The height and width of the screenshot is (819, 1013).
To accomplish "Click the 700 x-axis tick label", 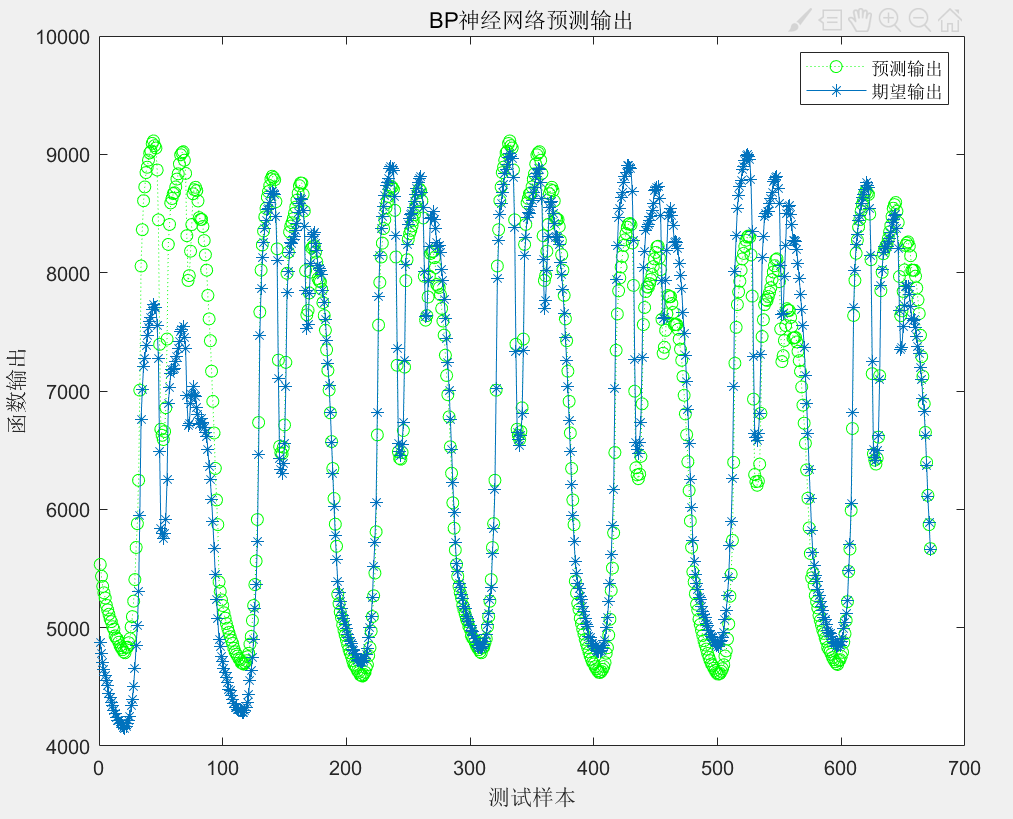I will 964,768.
